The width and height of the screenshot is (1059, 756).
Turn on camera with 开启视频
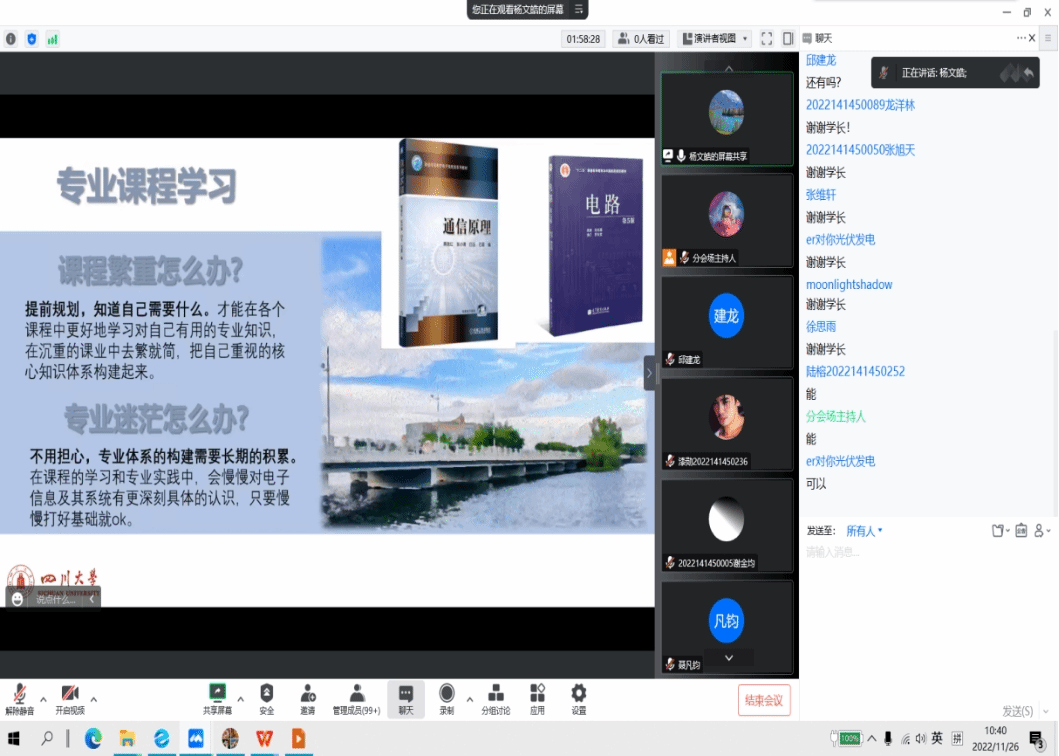coord(70,697)
